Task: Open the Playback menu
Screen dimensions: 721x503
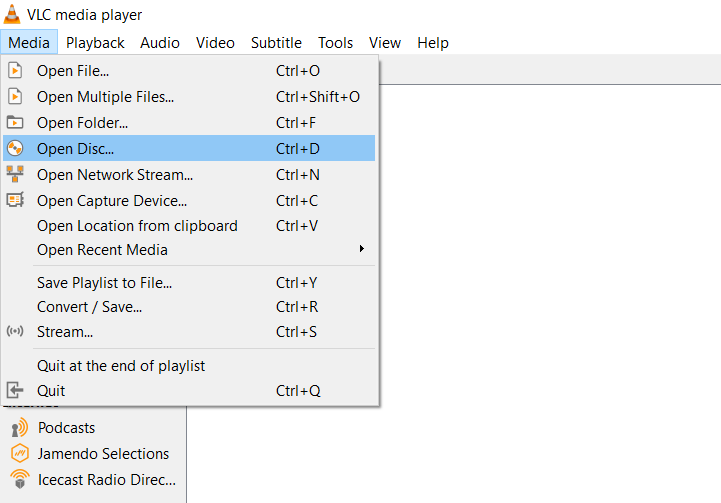Action: pyautogui.click(x=95, y=43)
